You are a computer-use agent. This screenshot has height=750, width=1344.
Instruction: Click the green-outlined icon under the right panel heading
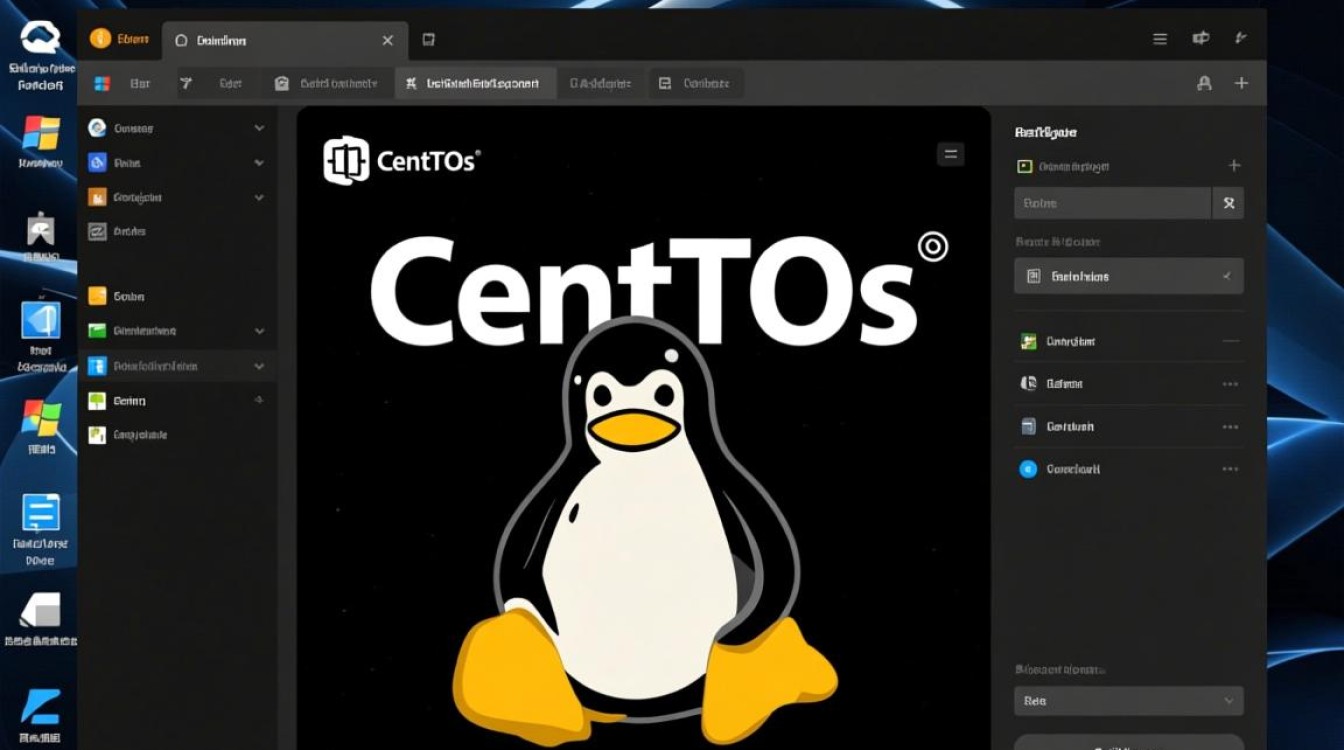pos(1024,166)
